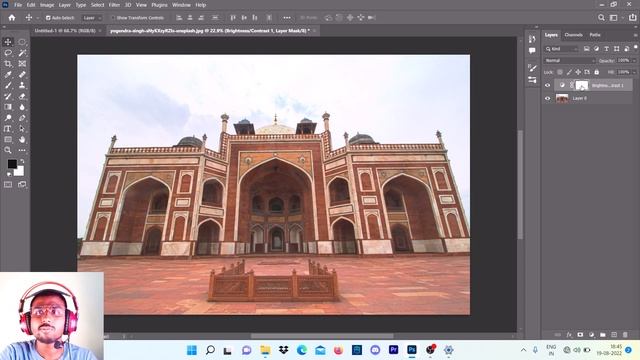The width and height of the screenshot is (640, 360).
Task: Open the Image menu
Action: click(47, 5)
